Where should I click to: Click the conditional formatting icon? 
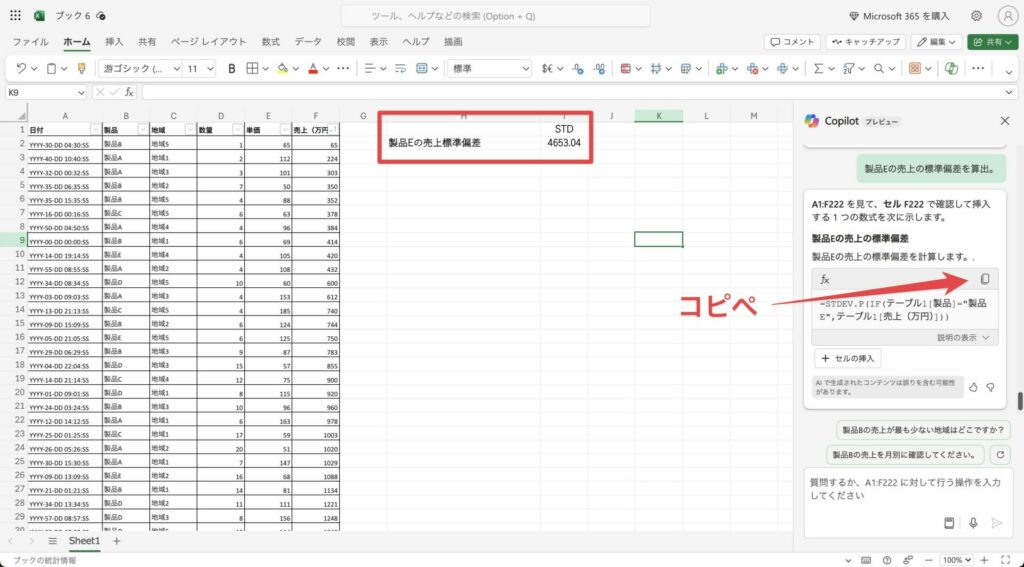click(x=626, y=69)
